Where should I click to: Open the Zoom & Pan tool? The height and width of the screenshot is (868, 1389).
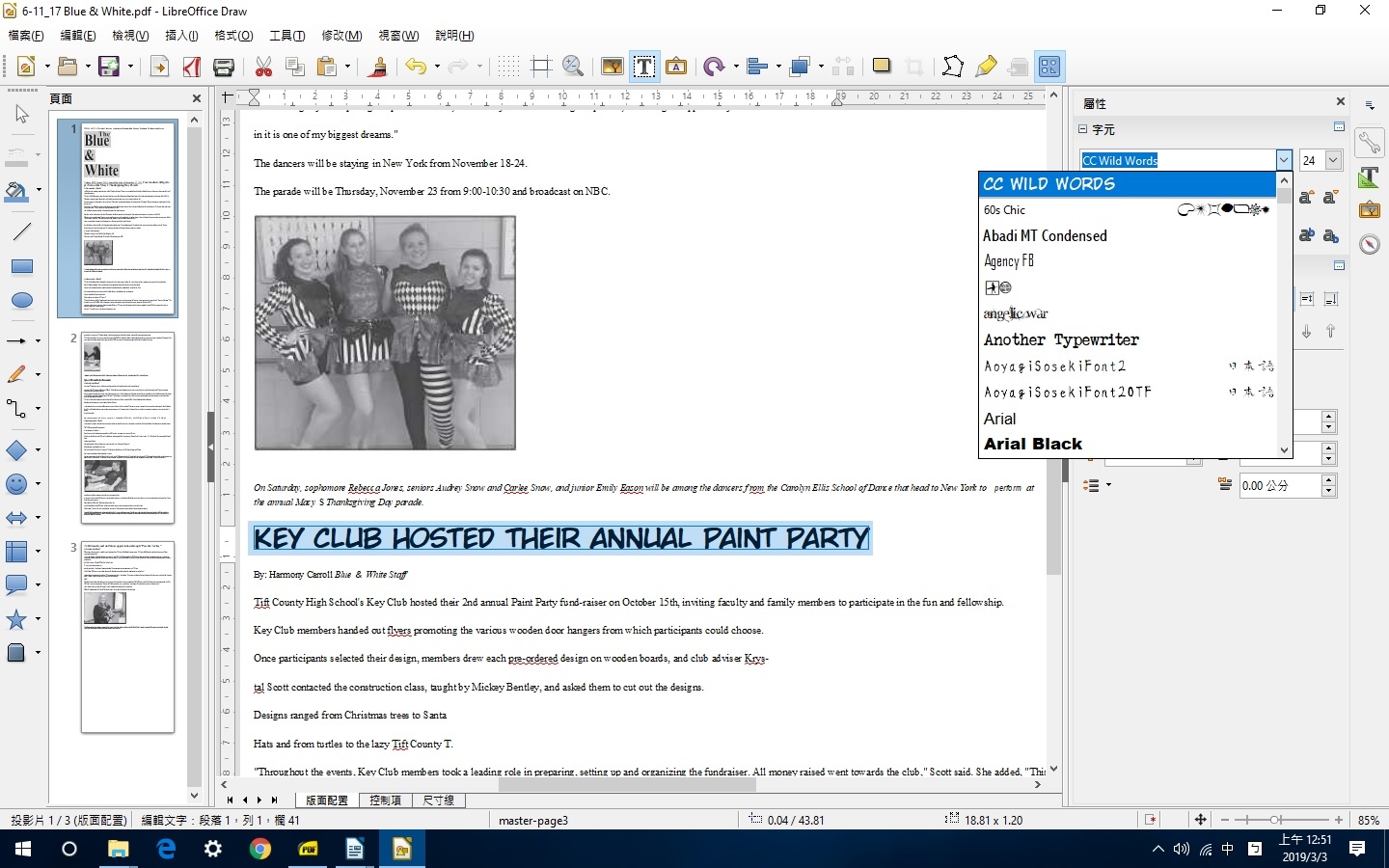(573, 67)
